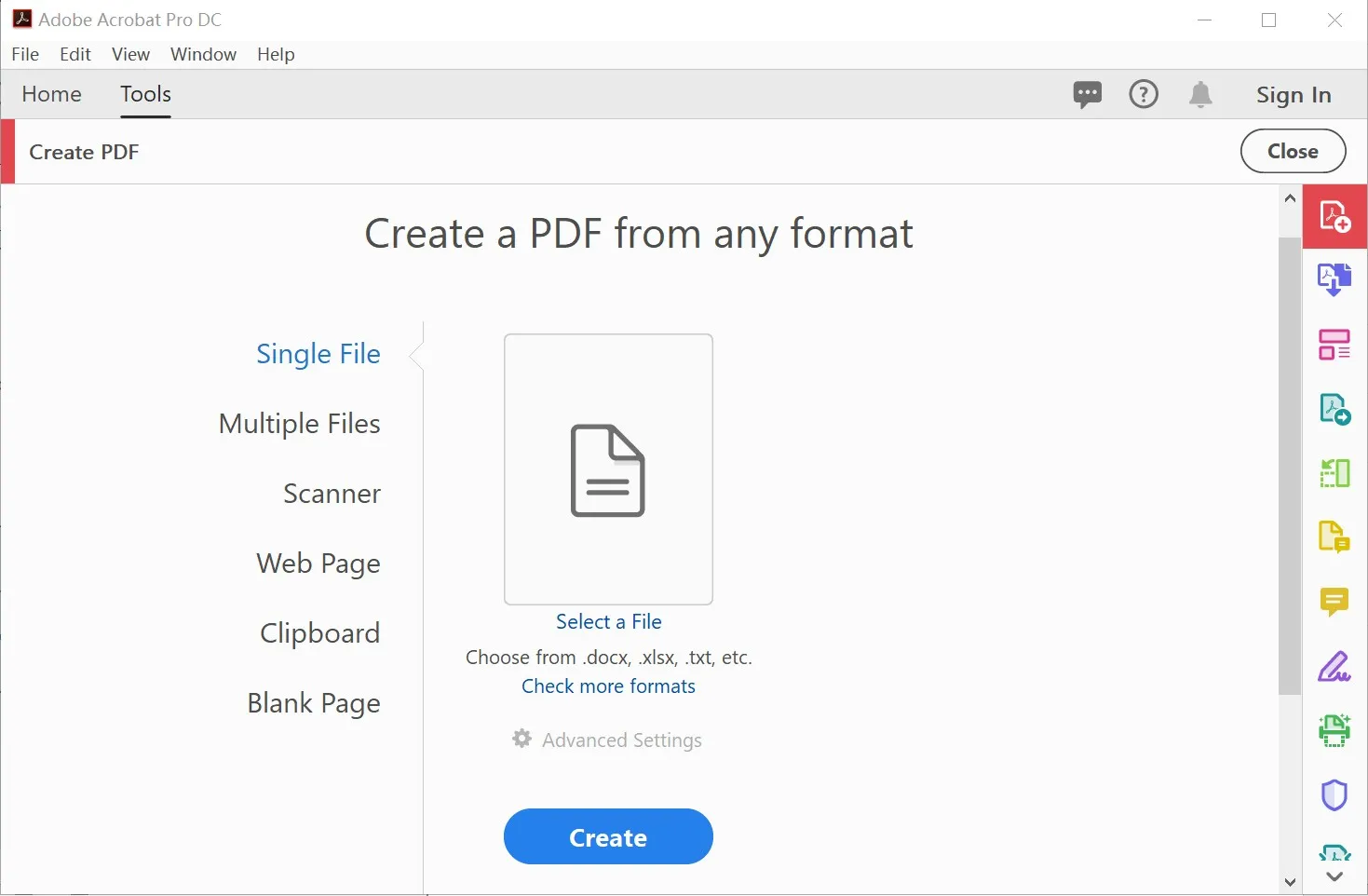Open the notifications bell
The image size is (1368, 896).
(x=1200, y=94)
